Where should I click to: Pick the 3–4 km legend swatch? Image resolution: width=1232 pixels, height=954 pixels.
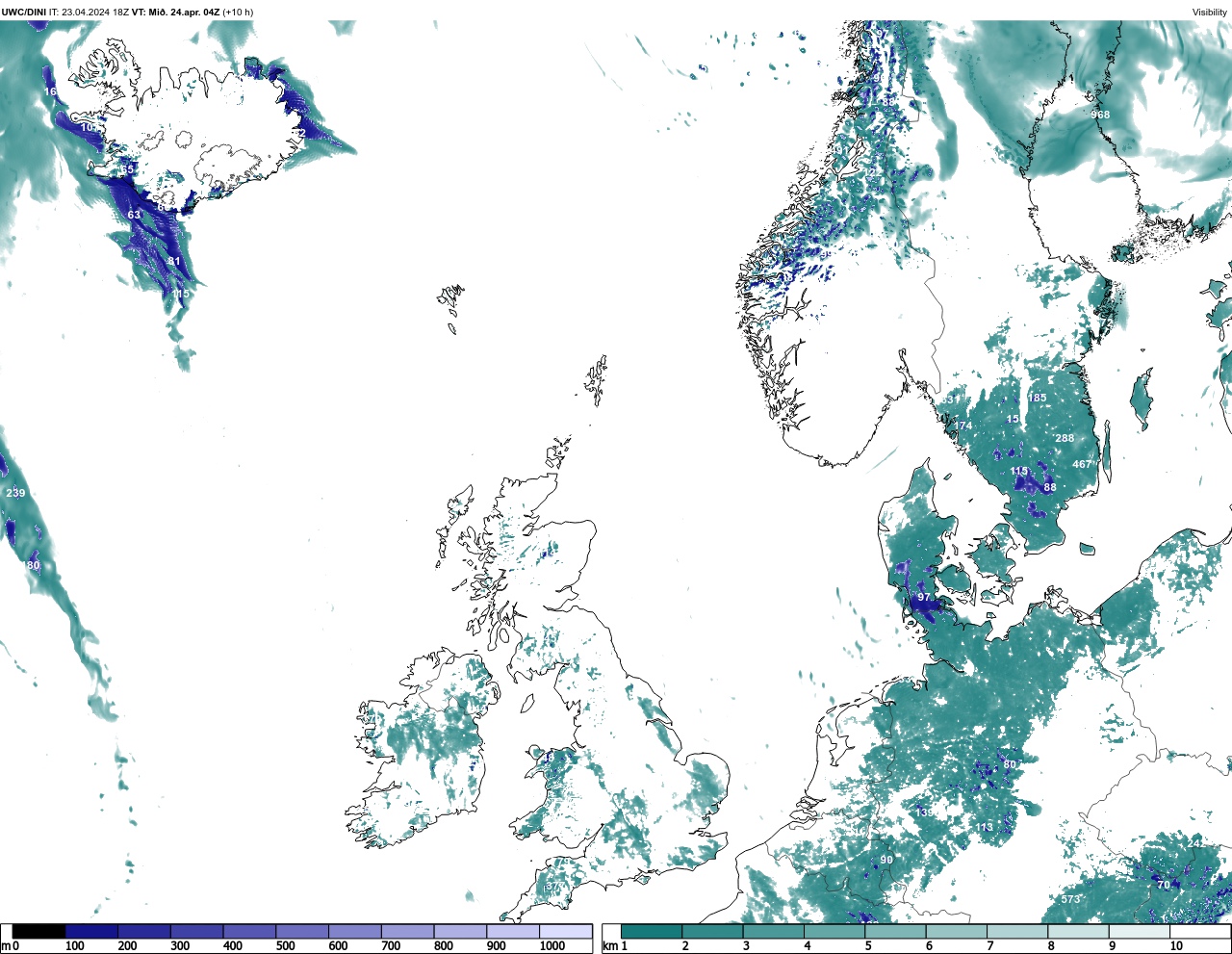(773, 932)
